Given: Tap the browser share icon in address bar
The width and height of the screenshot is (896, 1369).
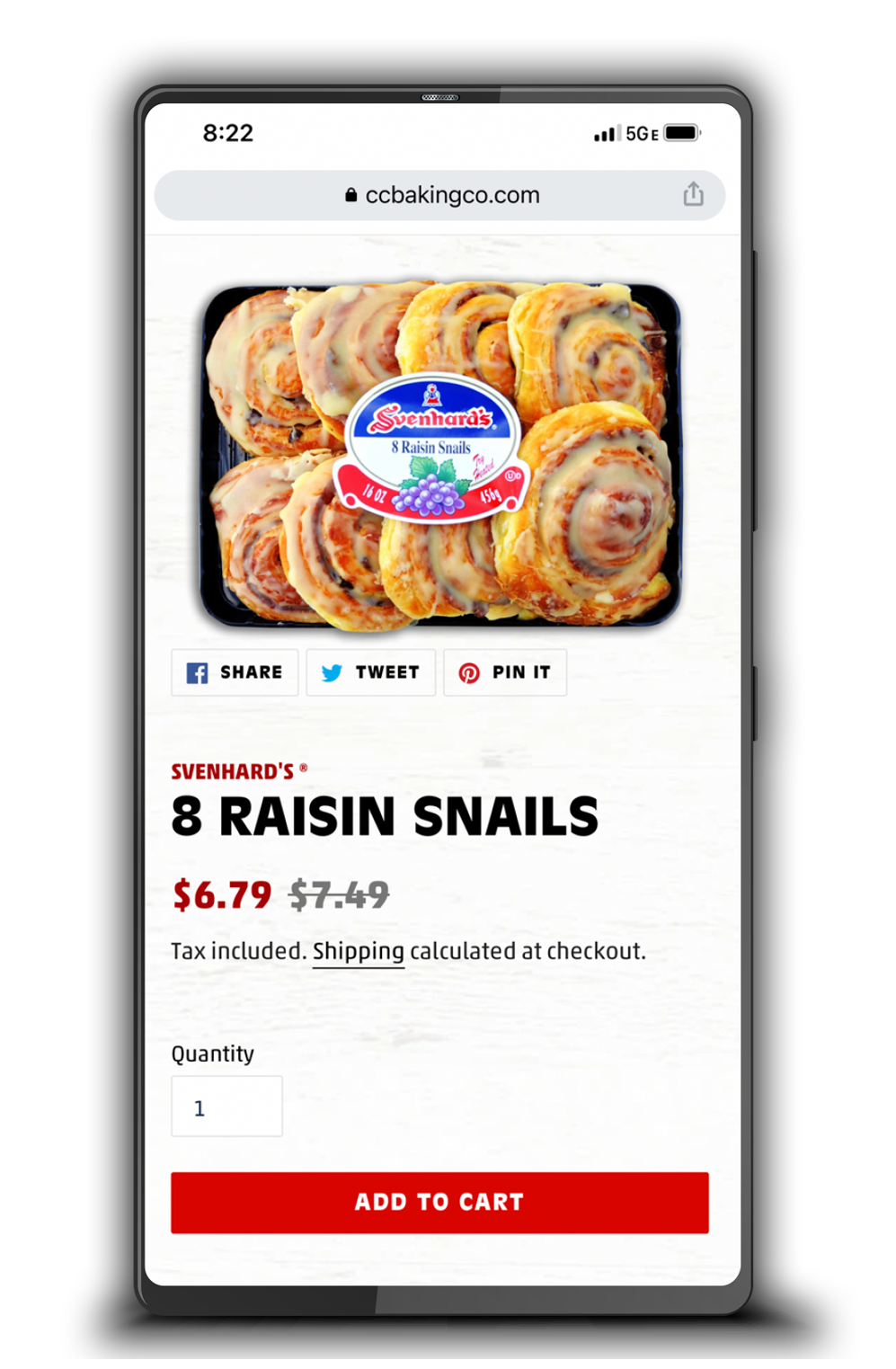Looking at the screenshot, I should click(693, 193).
